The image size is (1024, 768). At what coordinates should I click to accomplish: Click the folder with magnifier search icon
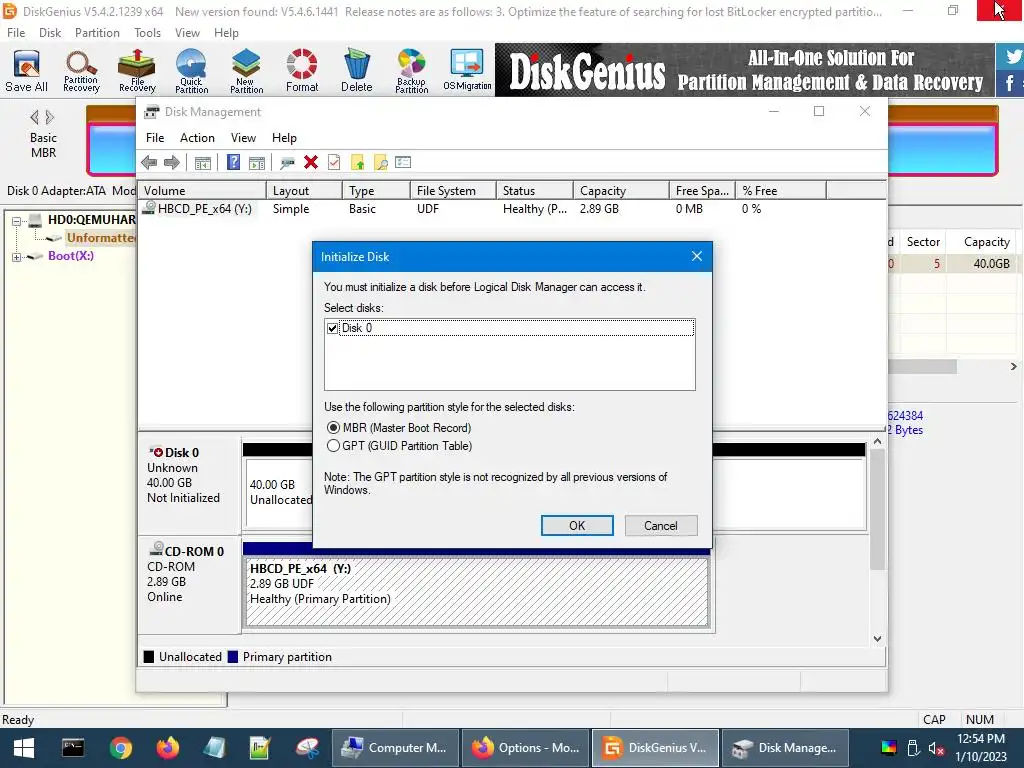(x=380, y=163)
